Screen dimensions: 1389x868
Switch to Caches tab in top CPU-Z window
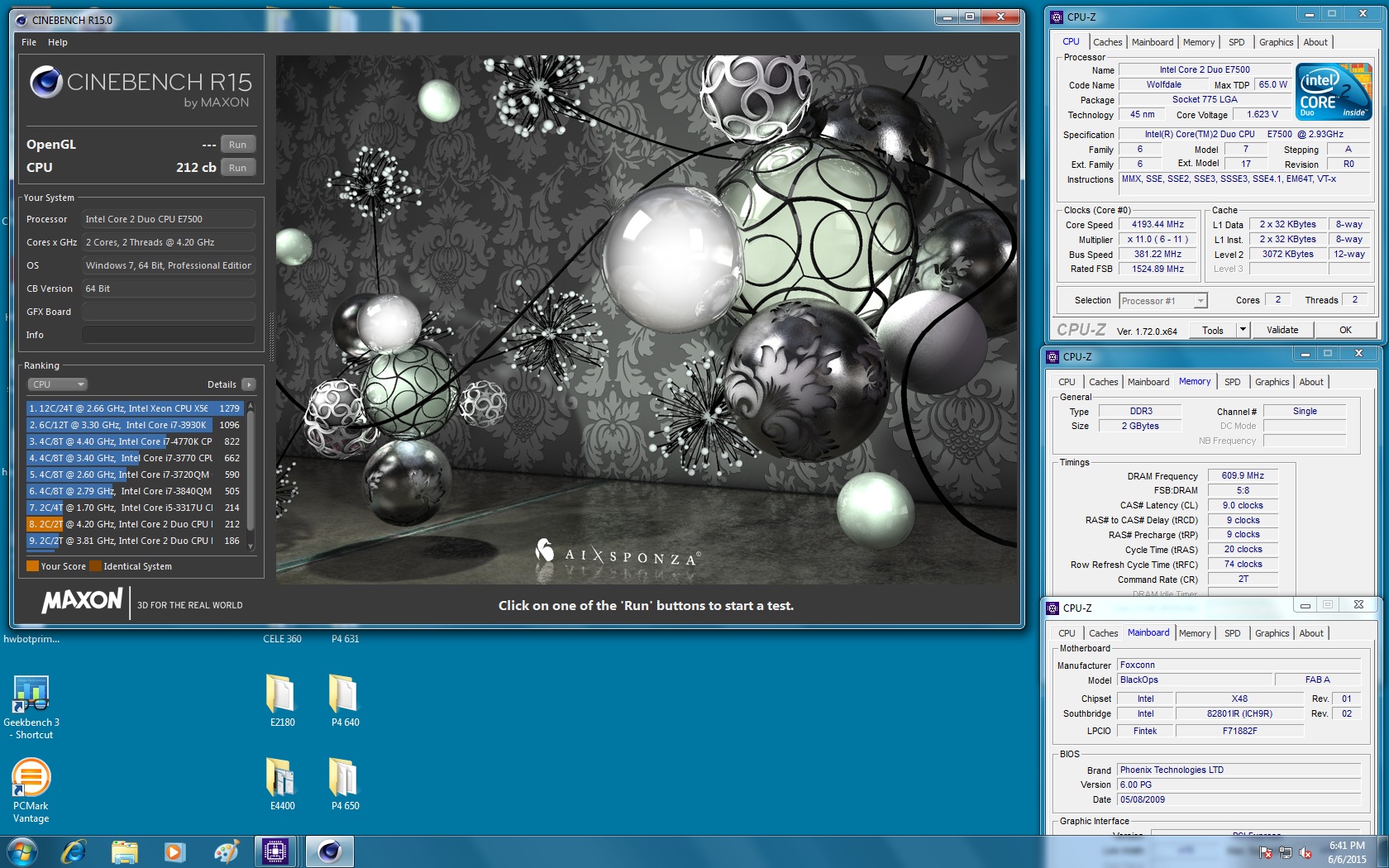point(1107,42)
